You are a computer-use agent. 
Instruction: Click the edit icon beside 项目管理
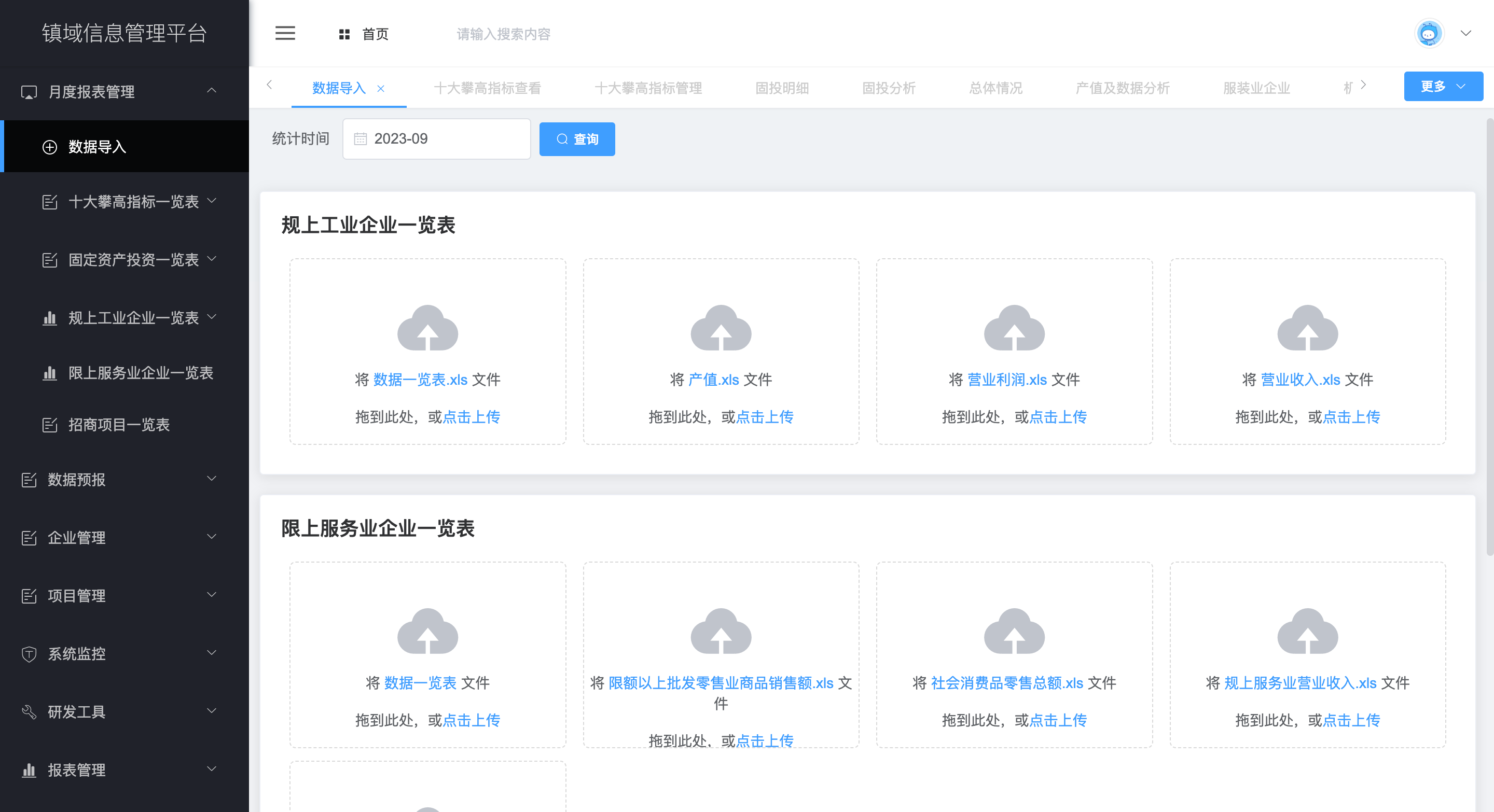pyautogui.click(x=29, y=596)
